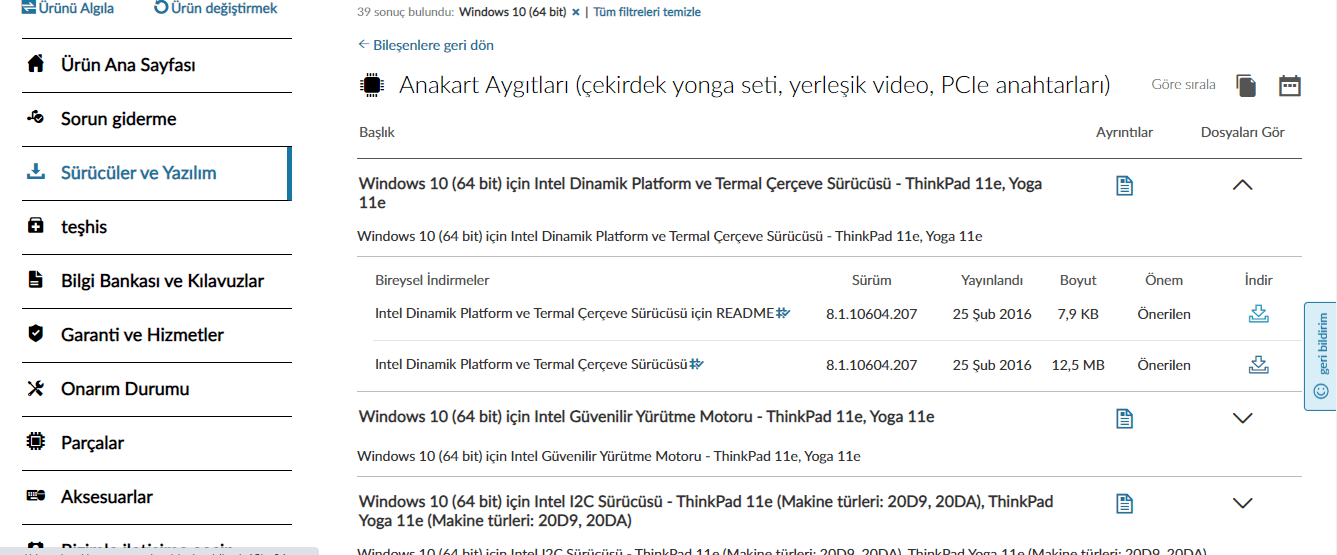This screenshot has height=555, width=1337.
Task: Click the 7,9 KB size value
Action: tap(1078, 314)
